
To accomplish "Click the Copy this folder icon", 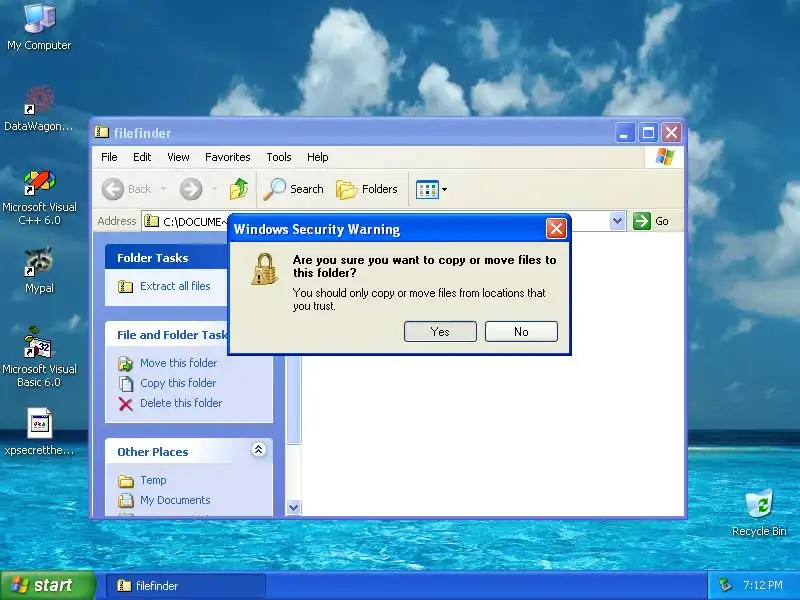I will 126,383.
